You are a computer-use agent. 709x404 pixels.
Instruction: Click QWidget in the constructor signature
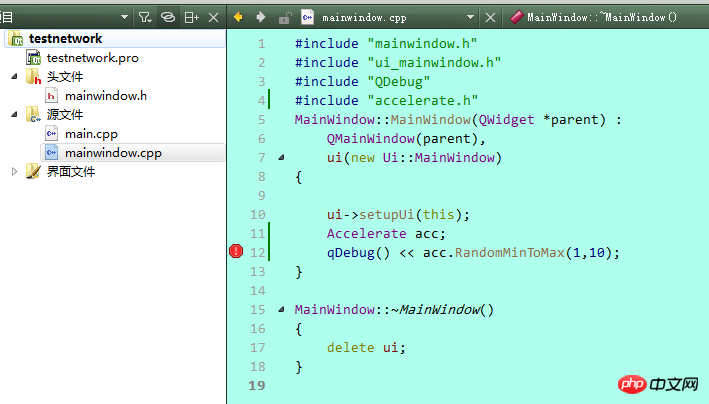click(506, 119)
